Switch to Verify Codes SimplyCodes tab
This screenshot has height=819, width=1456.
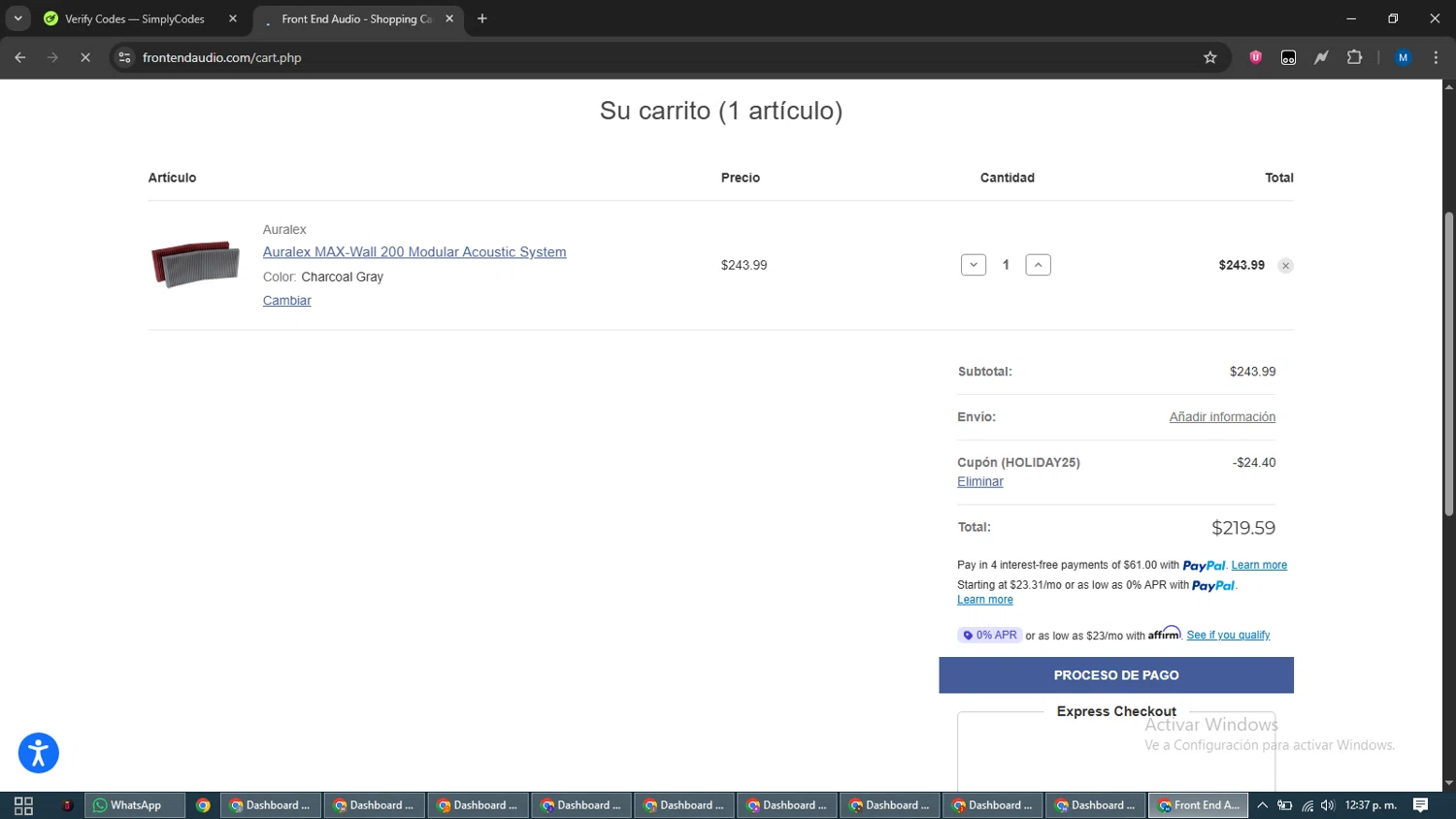(x=134, y=18)
